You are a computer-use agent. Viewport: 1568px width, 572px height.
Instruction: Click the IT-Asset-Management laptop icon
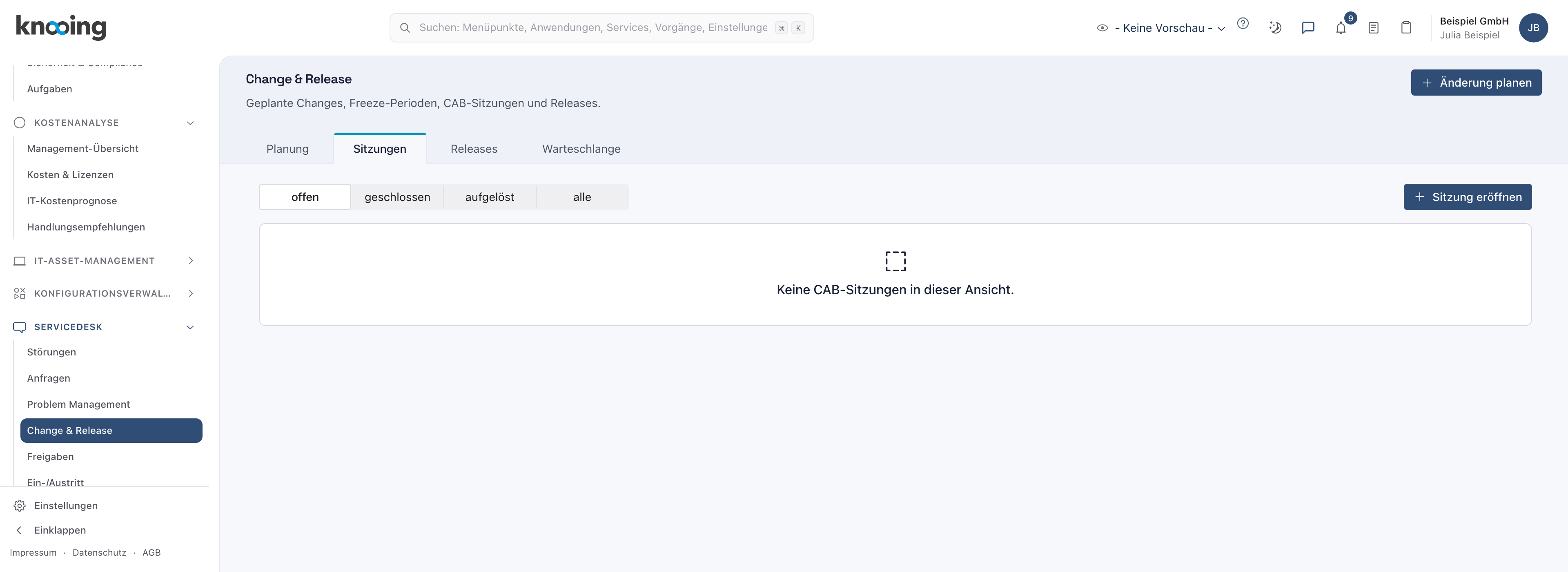click(20, 261)
